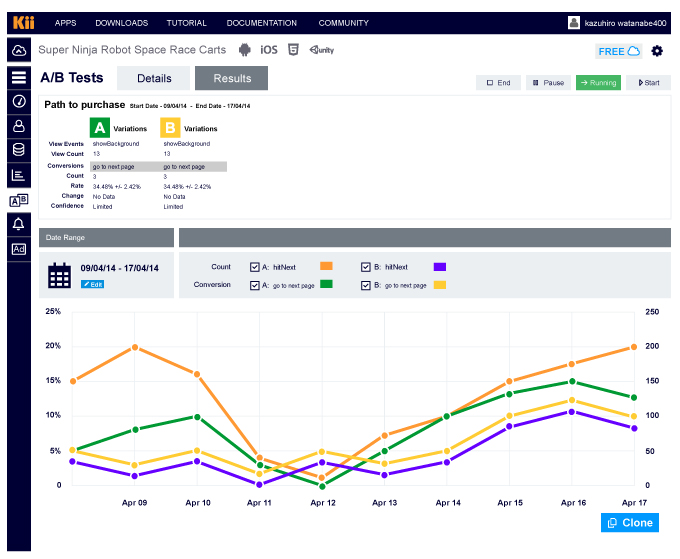Uncheck Count A: hitNext checkbox
This screenshot has width=680, height=559.
(254, 267)
